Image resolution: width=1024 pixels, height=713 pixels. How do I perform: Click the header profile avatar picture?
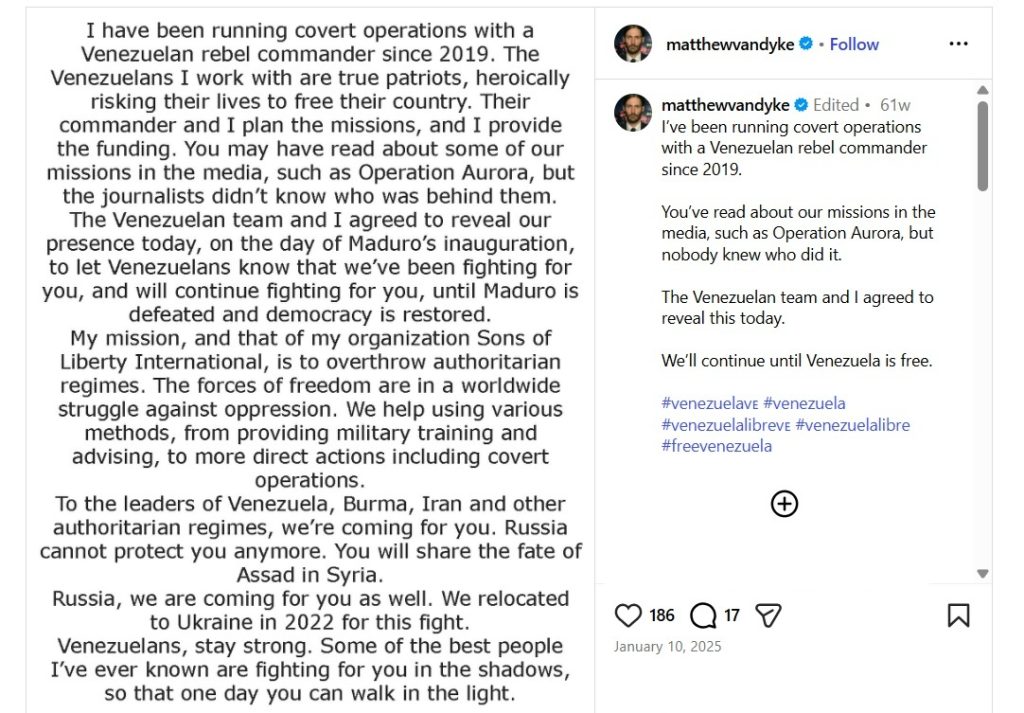point(633,44)
